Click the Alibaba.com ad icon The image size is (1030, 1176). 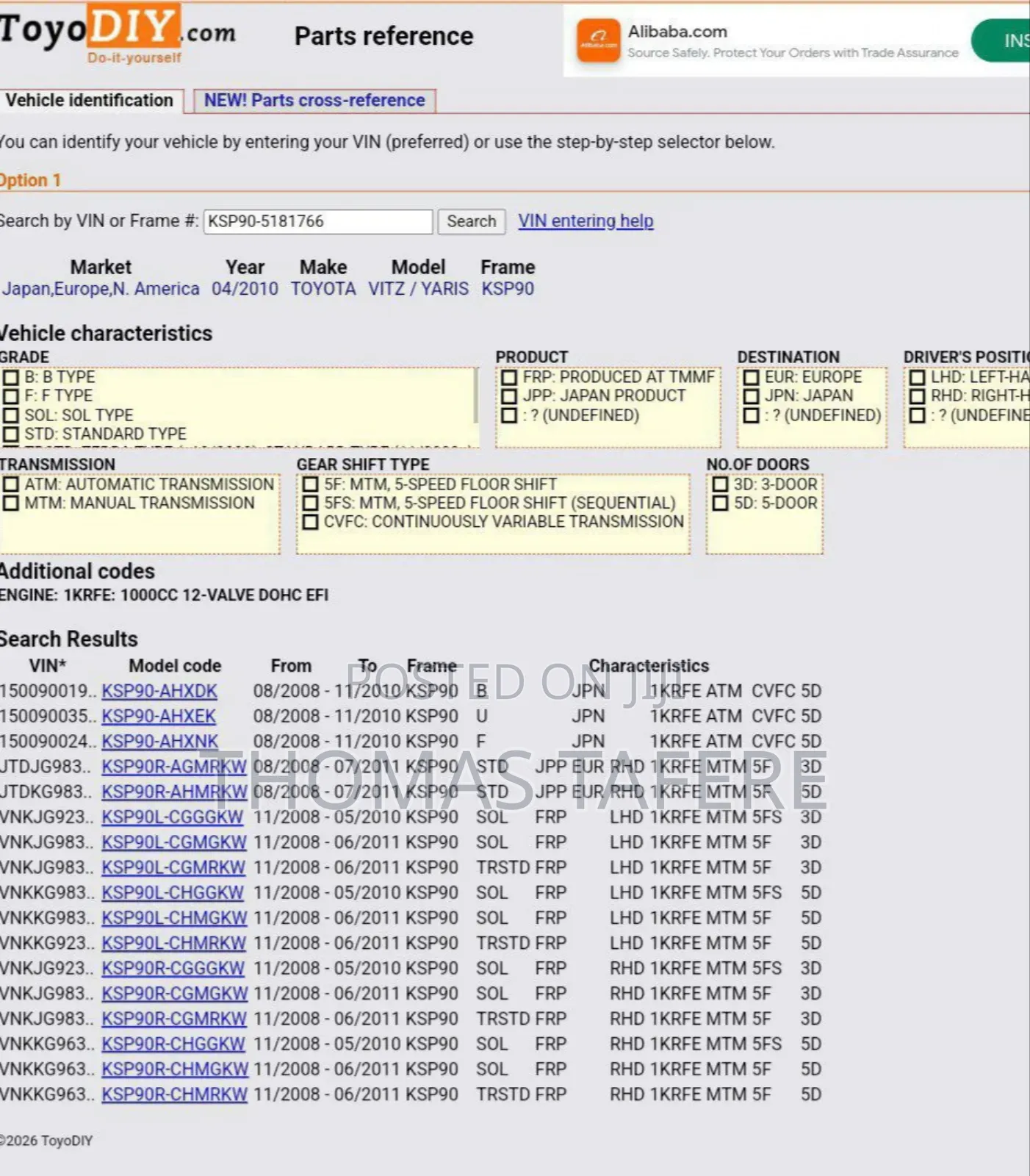pyautogui.click(x=598, y=41)
